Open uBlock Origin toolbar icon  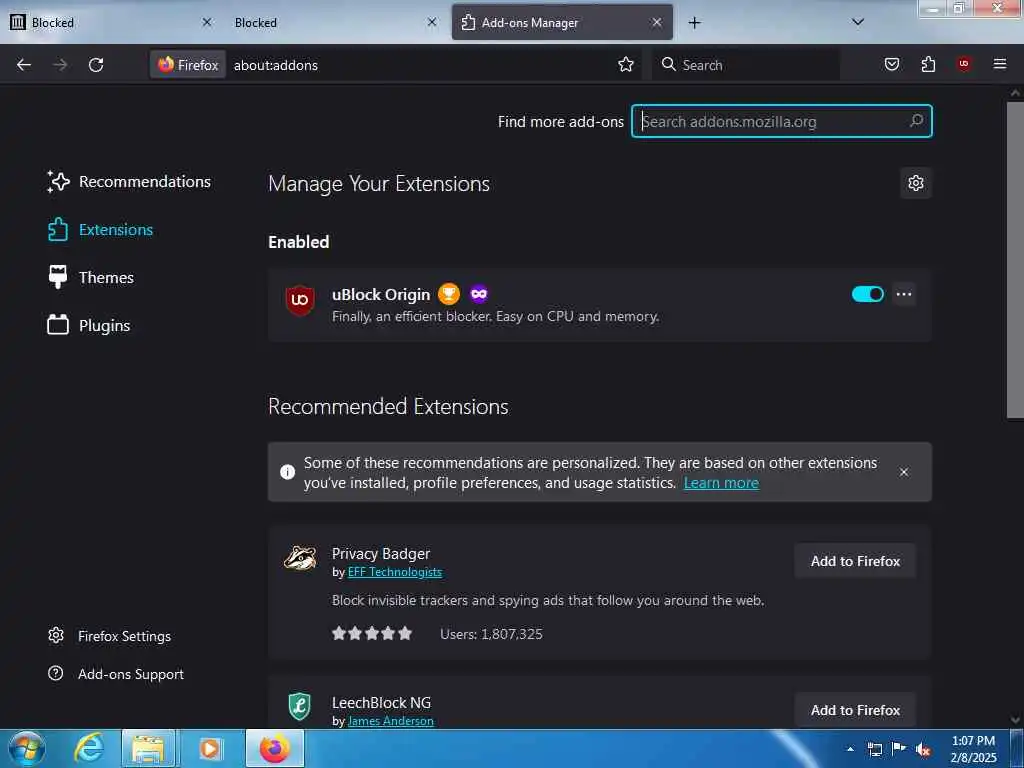964,63
